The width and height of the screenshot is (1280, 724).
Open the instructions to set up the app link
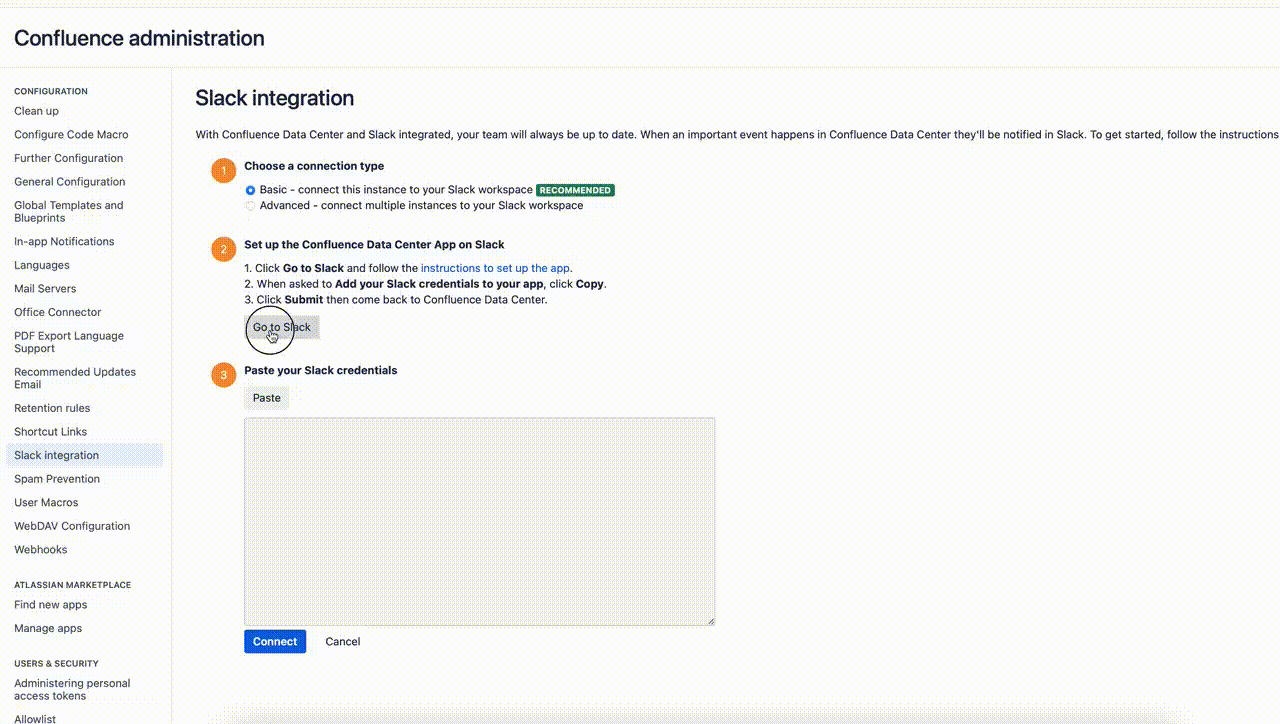[x=495, y=268]
